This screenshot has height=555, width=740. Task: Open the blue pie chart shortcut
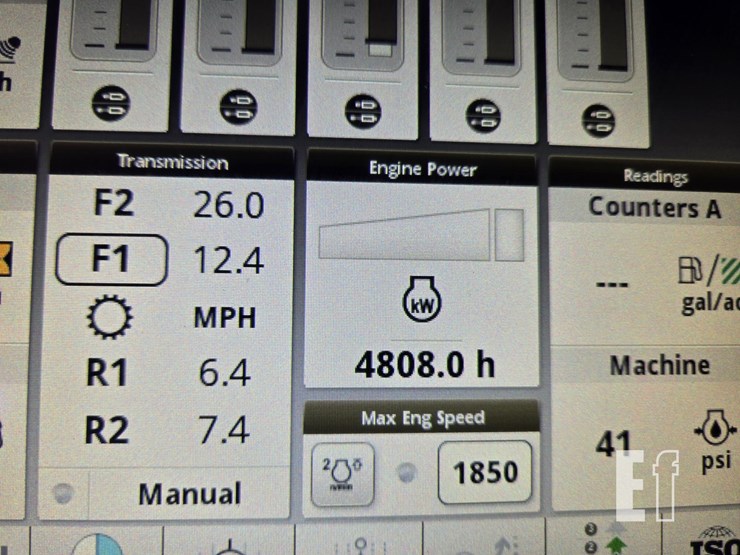tap(98, 545)
